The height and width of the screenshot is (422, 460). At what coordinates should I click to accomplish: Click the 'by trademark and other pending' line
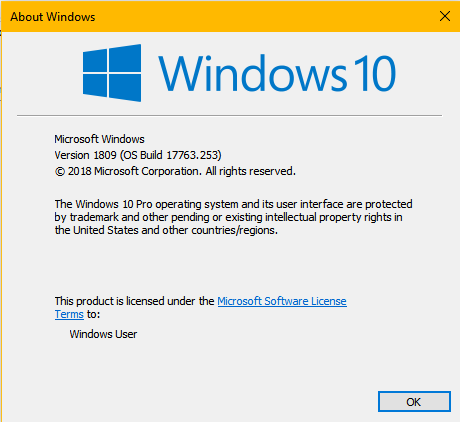228,217
